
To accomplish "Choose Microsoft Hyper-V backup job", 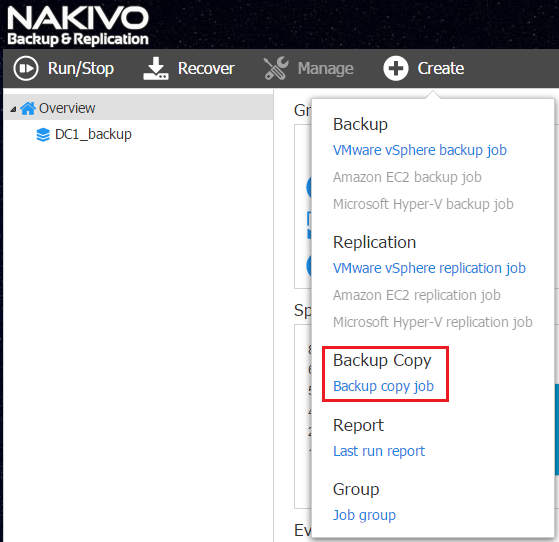I will tap(423, 204).
